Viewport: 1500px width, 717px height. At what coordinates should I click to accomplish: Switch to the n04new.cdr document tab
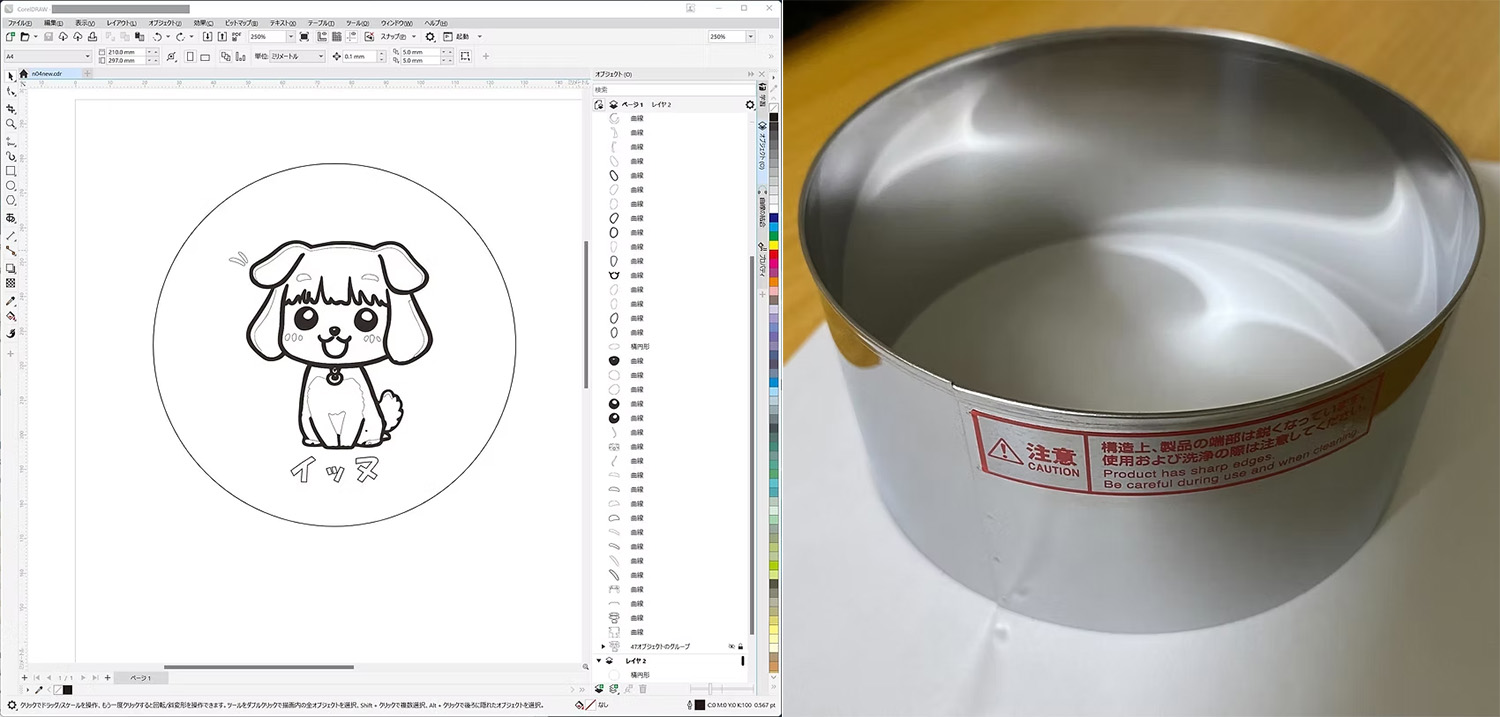point(46,73)
